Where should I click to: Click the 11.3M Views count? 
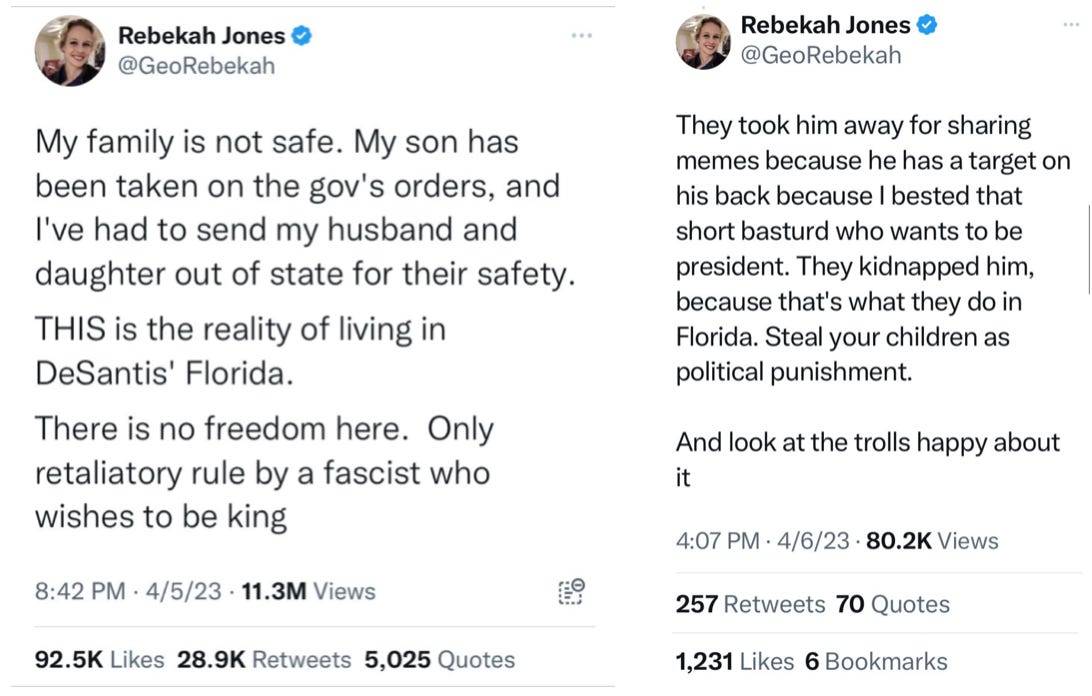click(x=309, y=591)
